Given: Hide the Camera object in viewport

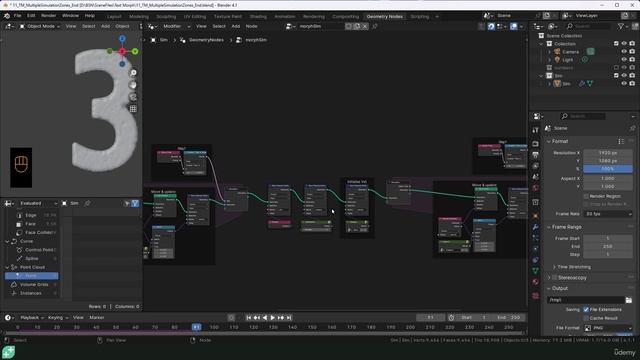Looking at the screenshot, I should pos(624,52).
